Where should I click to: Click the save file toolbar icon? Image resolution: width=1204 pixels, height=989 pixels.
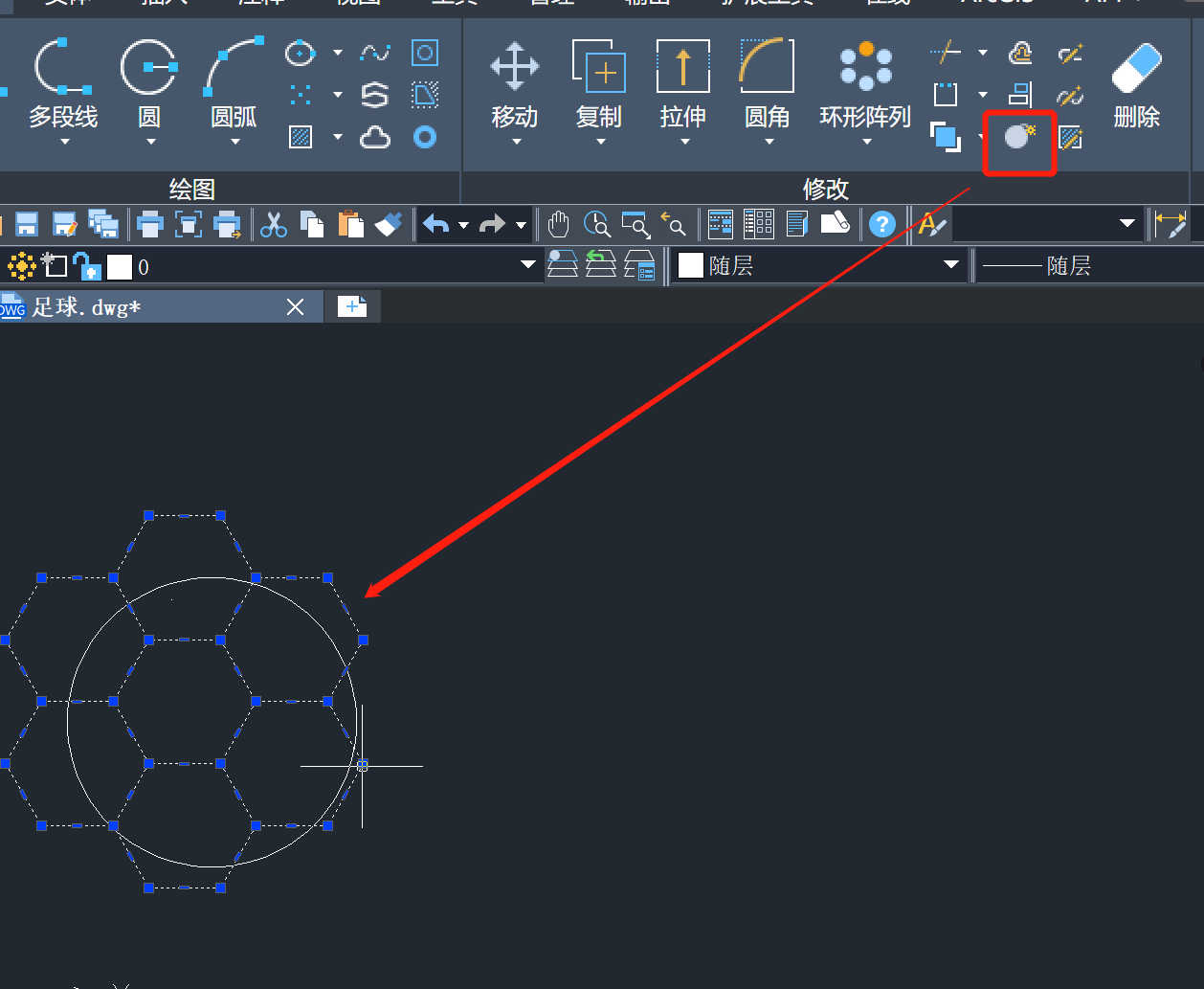(x=27, y=225)
